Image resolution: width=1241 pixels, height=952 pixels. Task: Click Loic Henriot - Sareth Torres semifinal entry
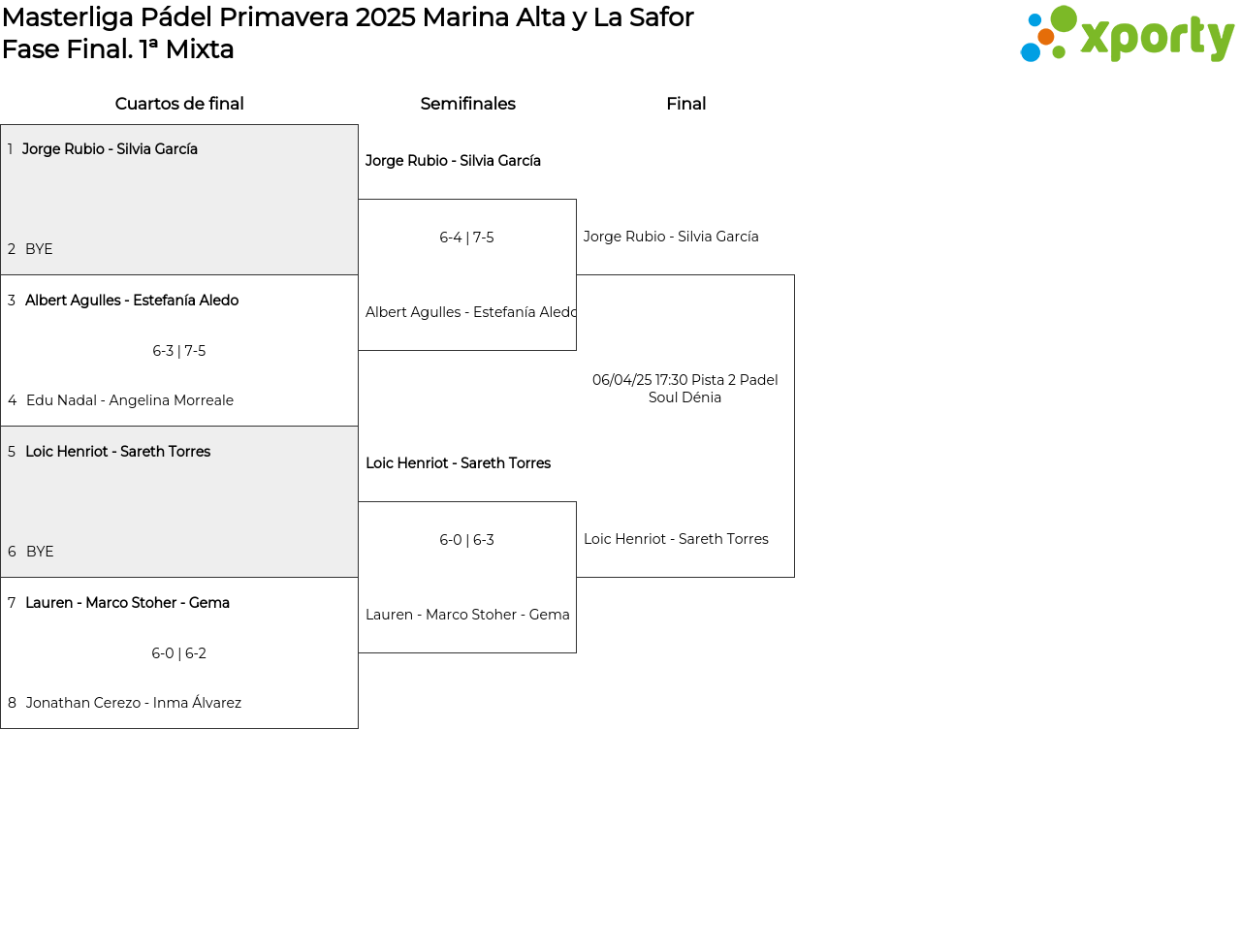(458, 463)
